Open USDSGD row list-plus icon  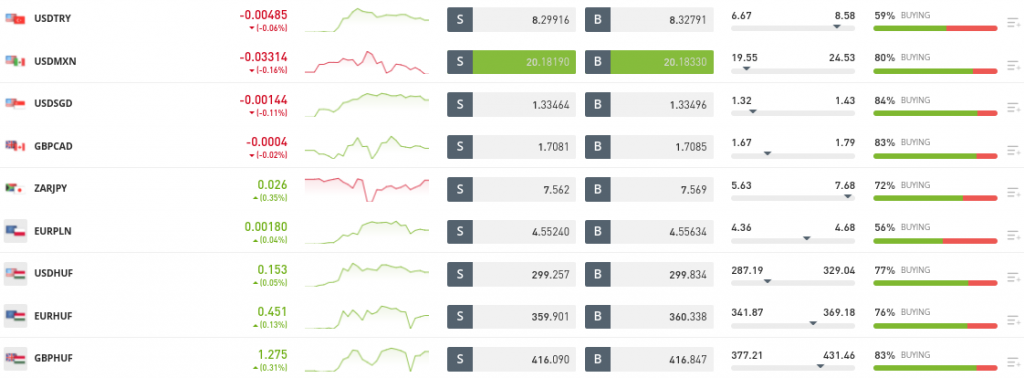pos(1013,108)
